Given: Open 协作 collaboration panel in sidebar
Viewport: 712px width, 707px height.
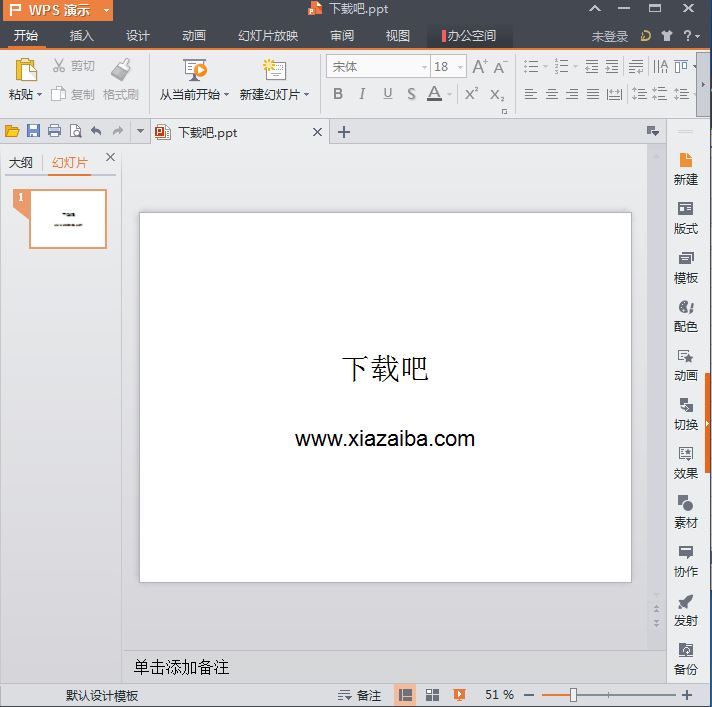Looking at the screenshot, I should pyautogui.click(x=685, y=561).
